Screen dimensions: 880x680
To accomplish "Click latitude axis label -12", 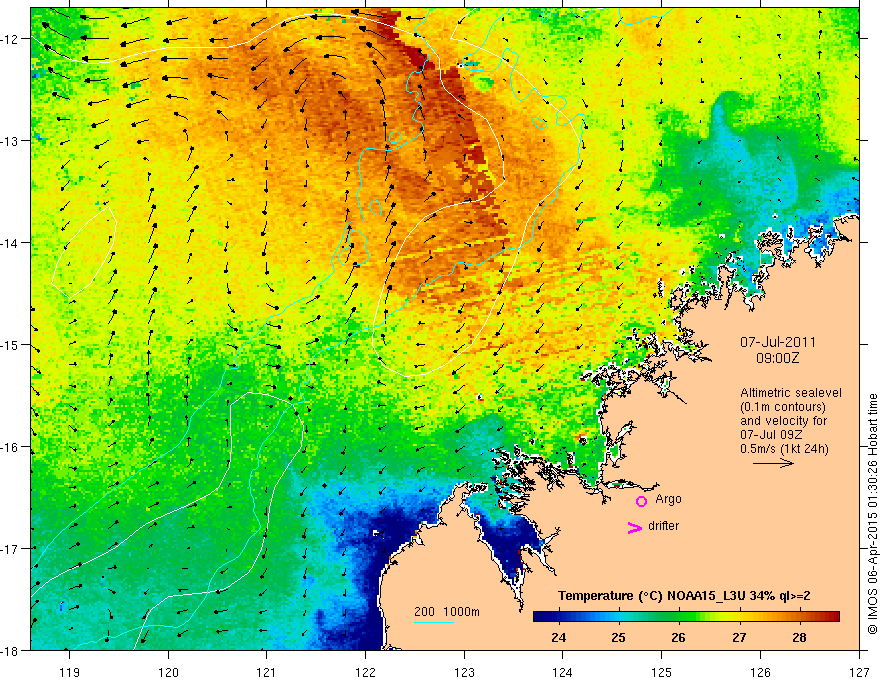I will pos(10,39).
